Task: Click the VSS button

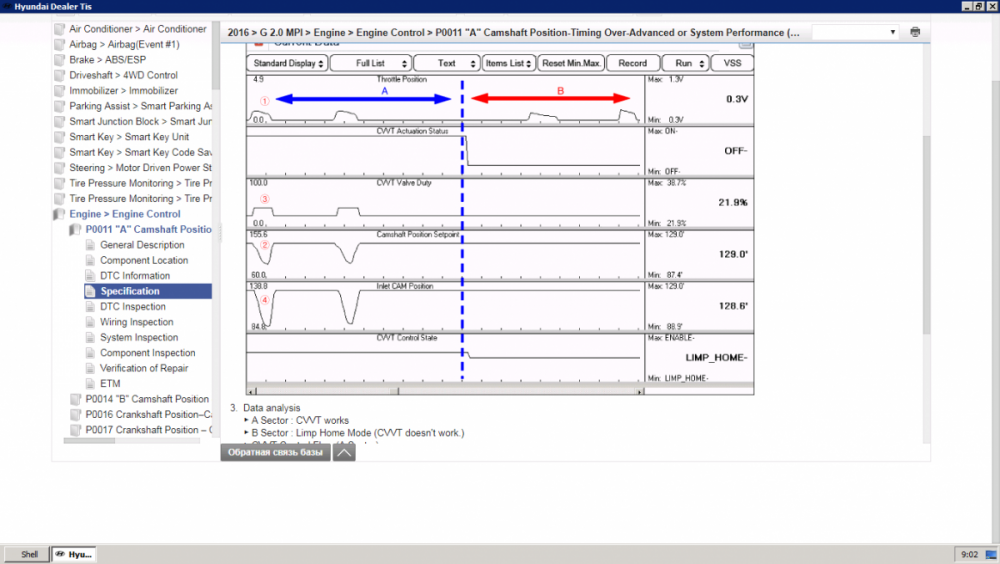Action: pyautogui.click(x=732, y=63)
